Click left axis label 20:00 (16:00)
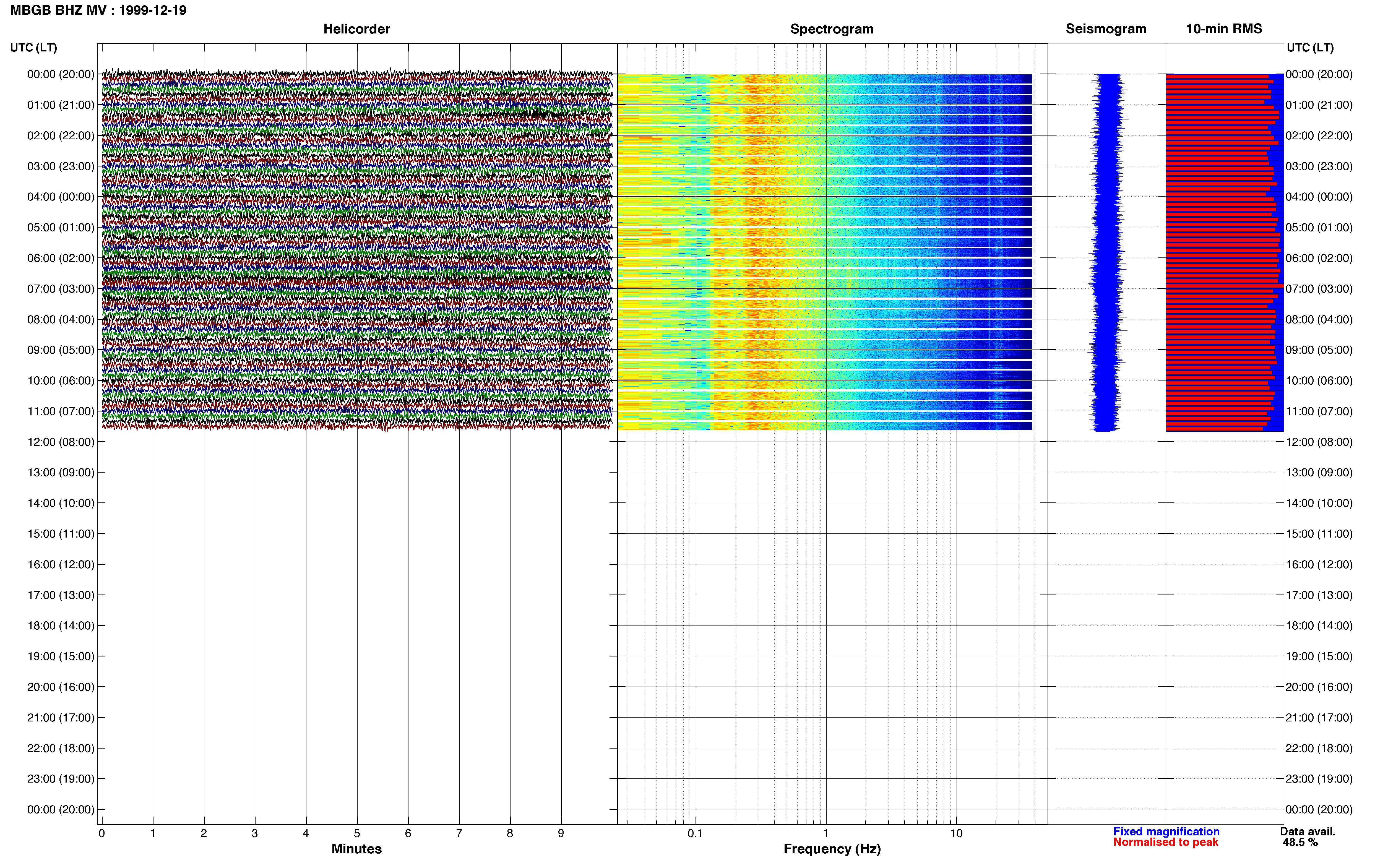 61,687
